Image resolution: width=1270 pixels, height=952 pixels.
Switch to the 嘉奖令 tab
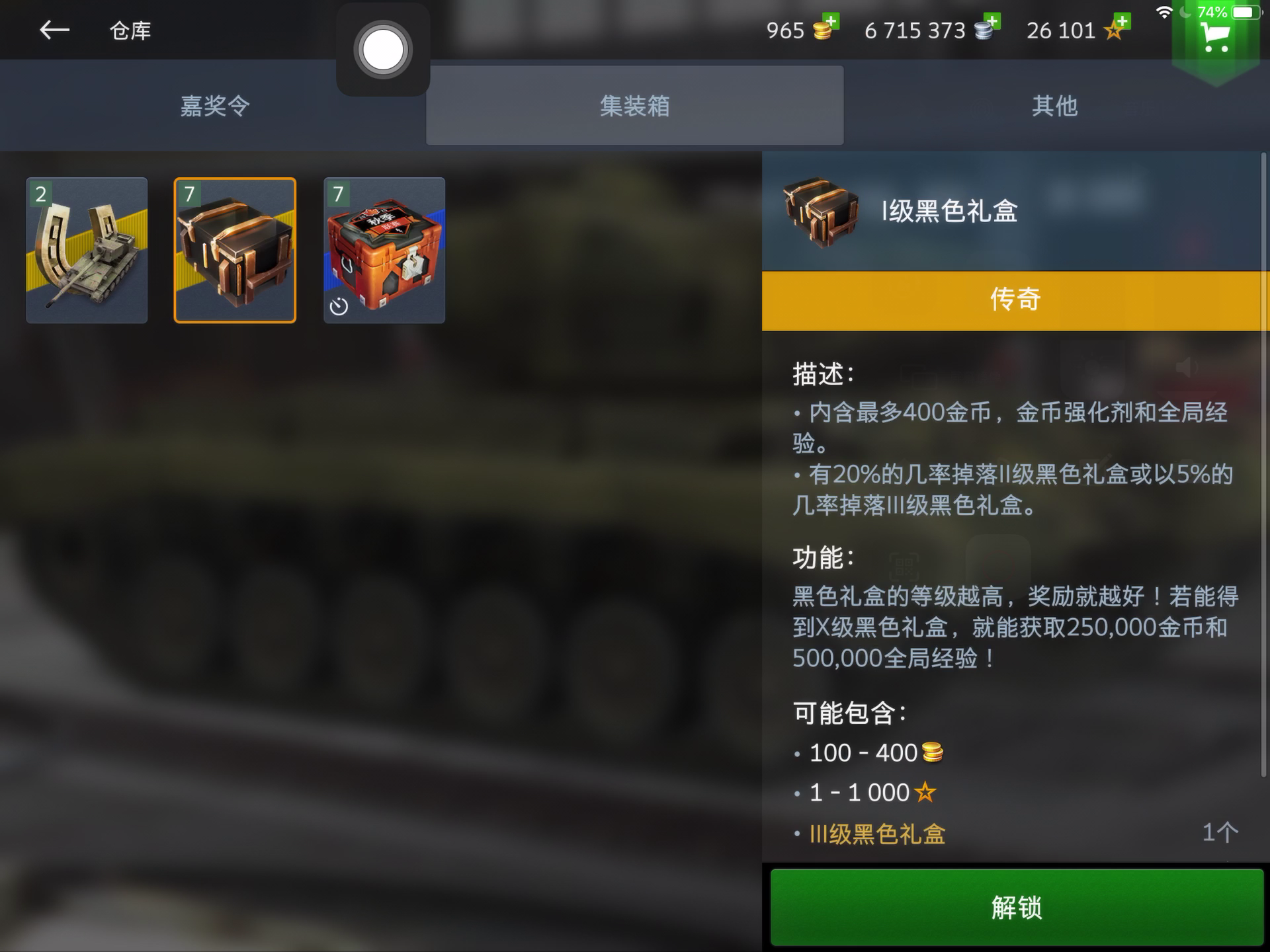pyautogui.click(x=214, y=106)
